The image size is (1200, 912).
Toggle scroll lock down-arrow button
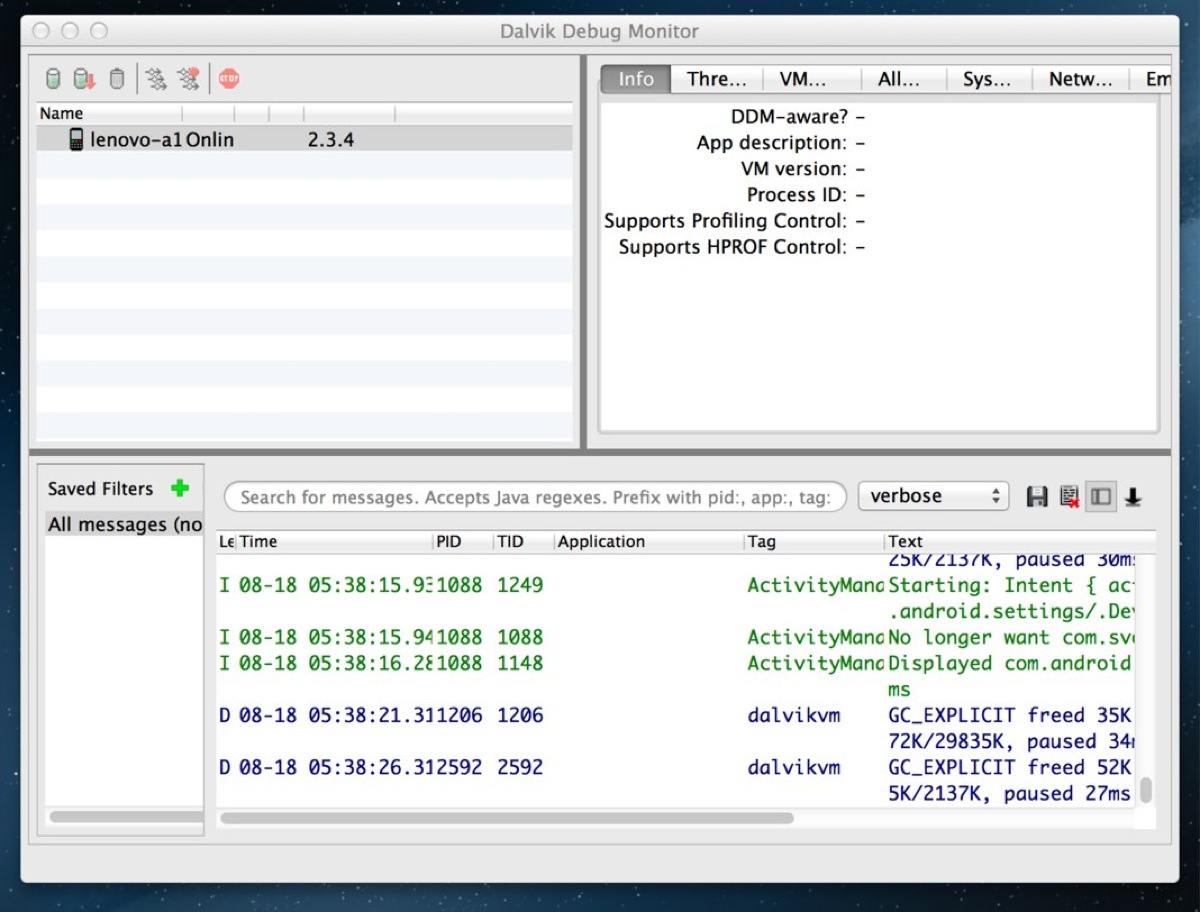pos(1133,497)
